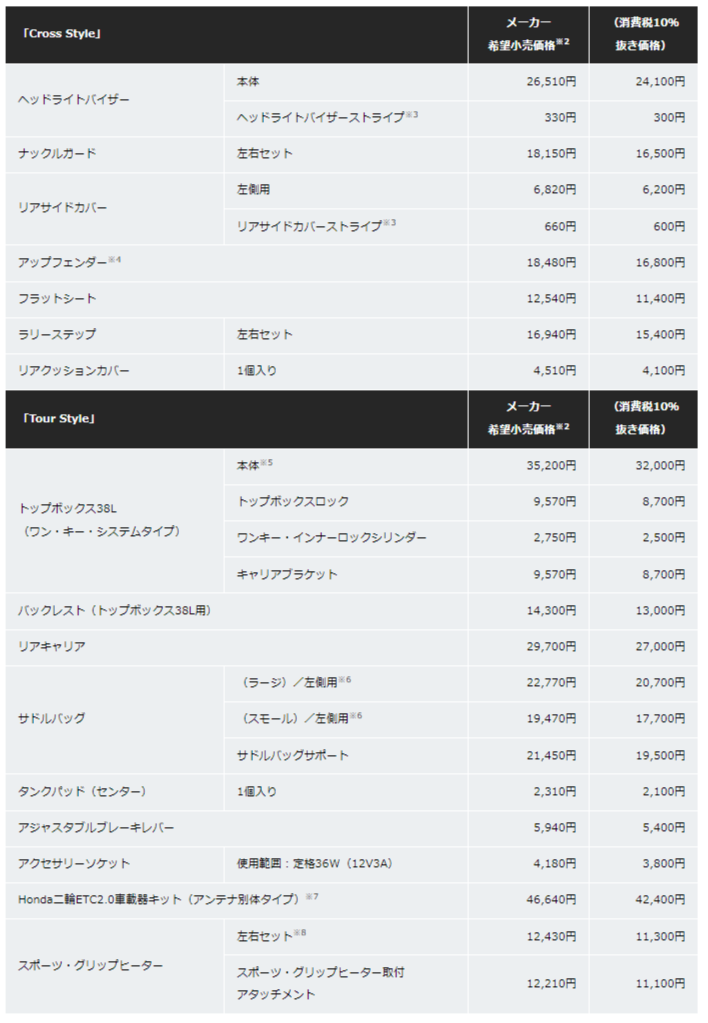This screenshot has width=708, height=1023.
Task: Select the ナックルガード item name
Action: (57, 154)
